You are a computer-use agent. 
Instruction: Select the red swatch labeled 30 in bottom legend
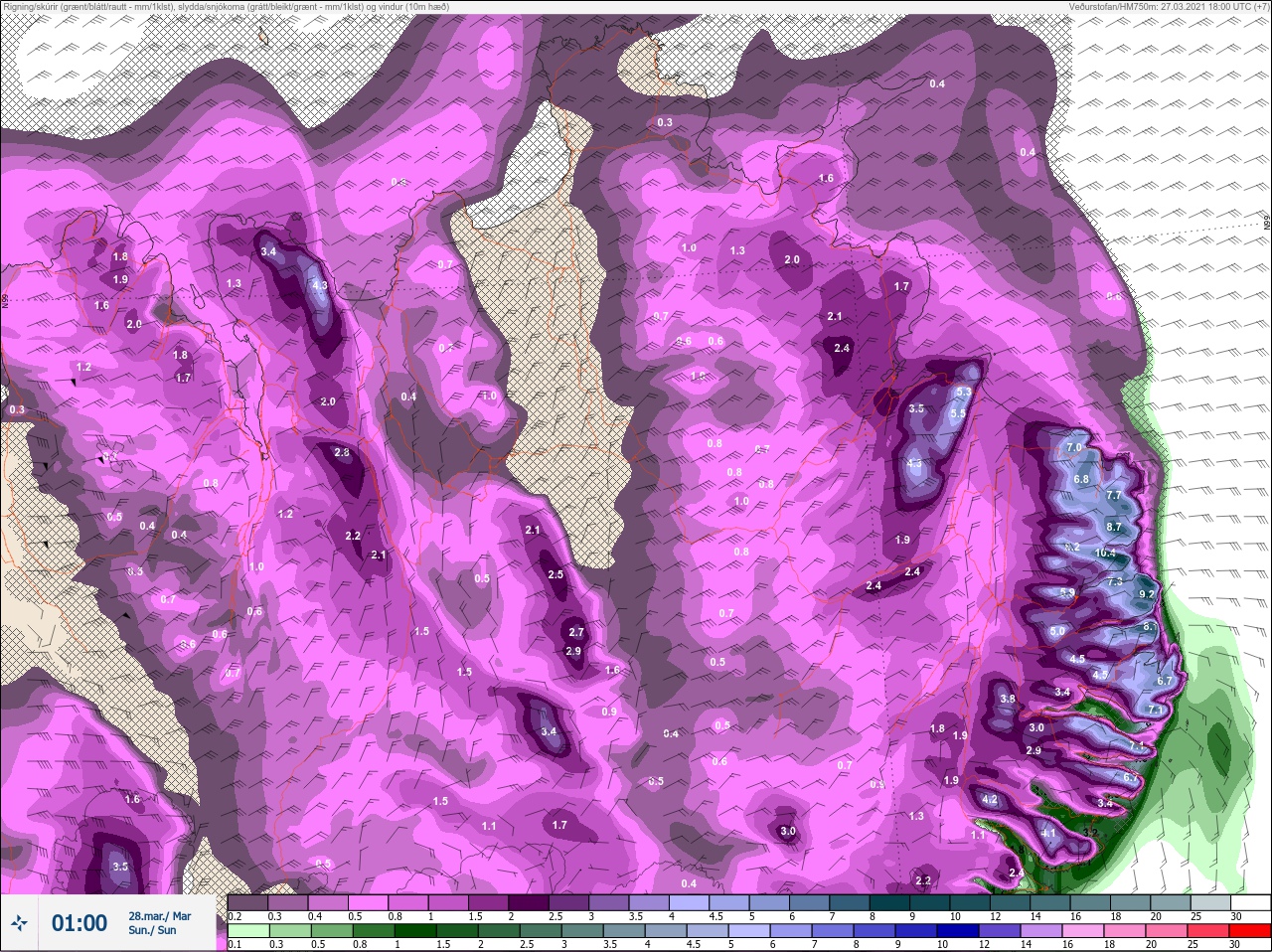(1249, 930)
